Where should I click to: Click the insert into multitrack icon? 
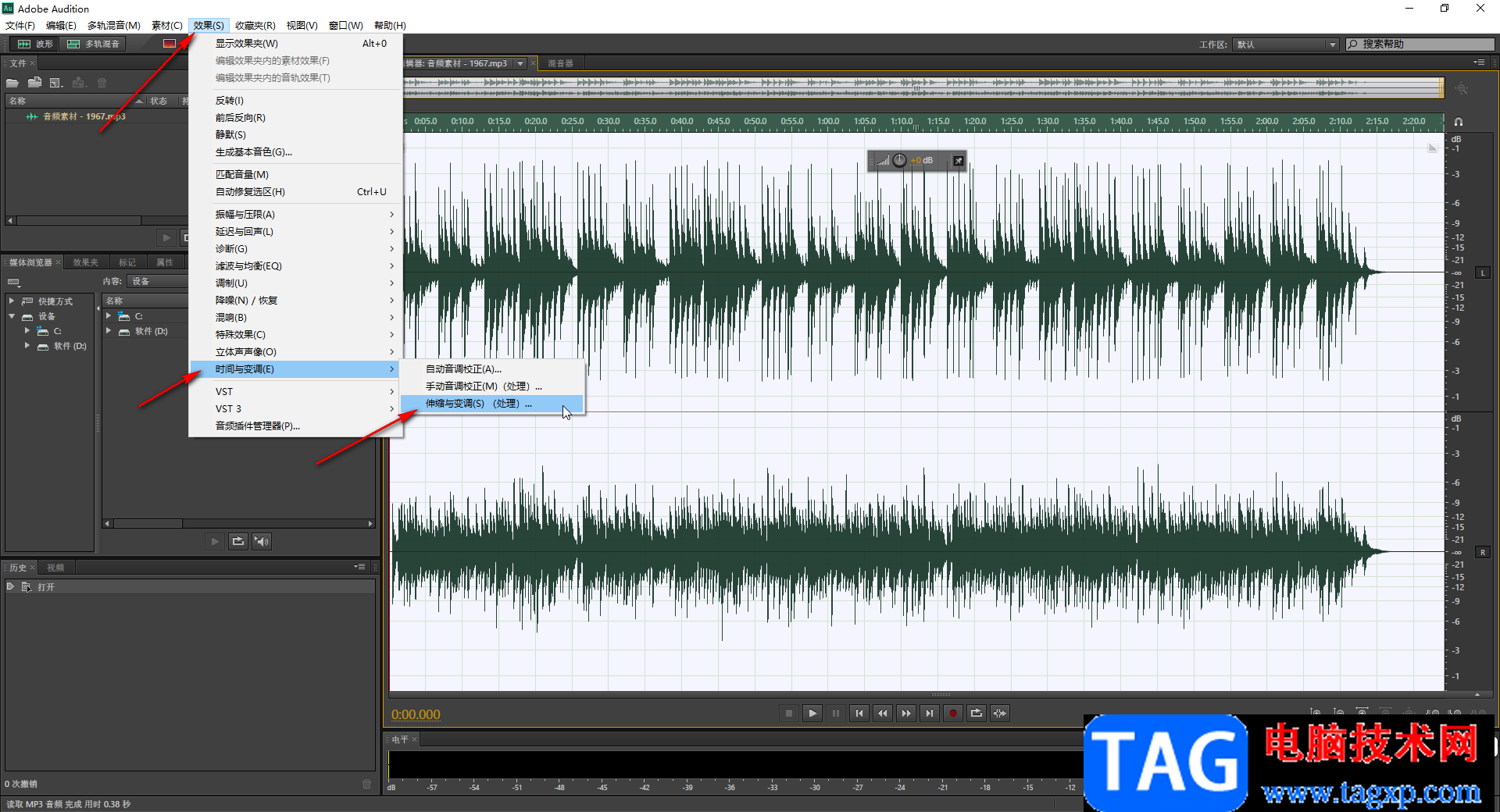pyautogui.click(x=79, y=83)
